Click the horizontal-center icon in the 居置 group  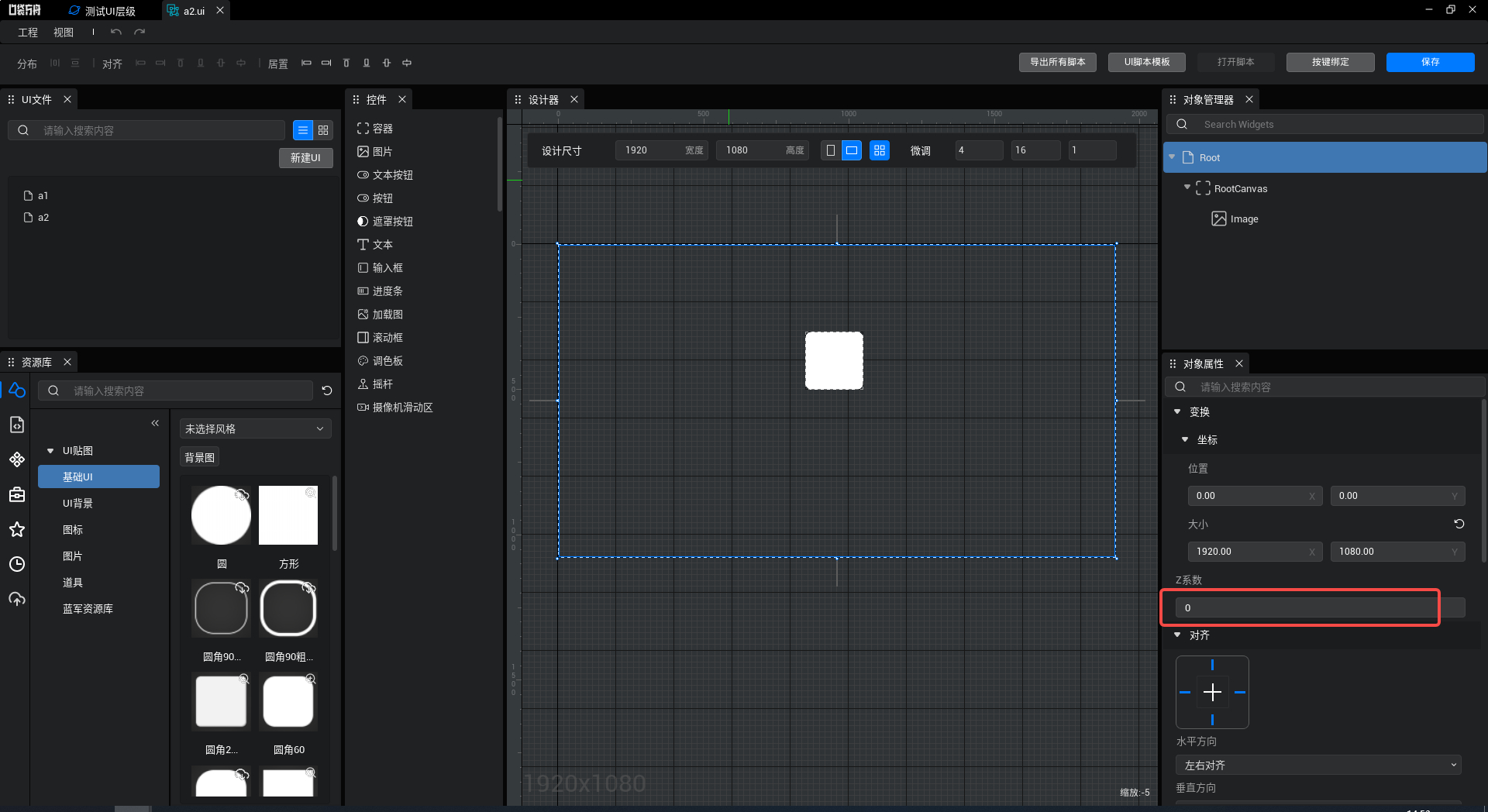(x=407, y=63)
